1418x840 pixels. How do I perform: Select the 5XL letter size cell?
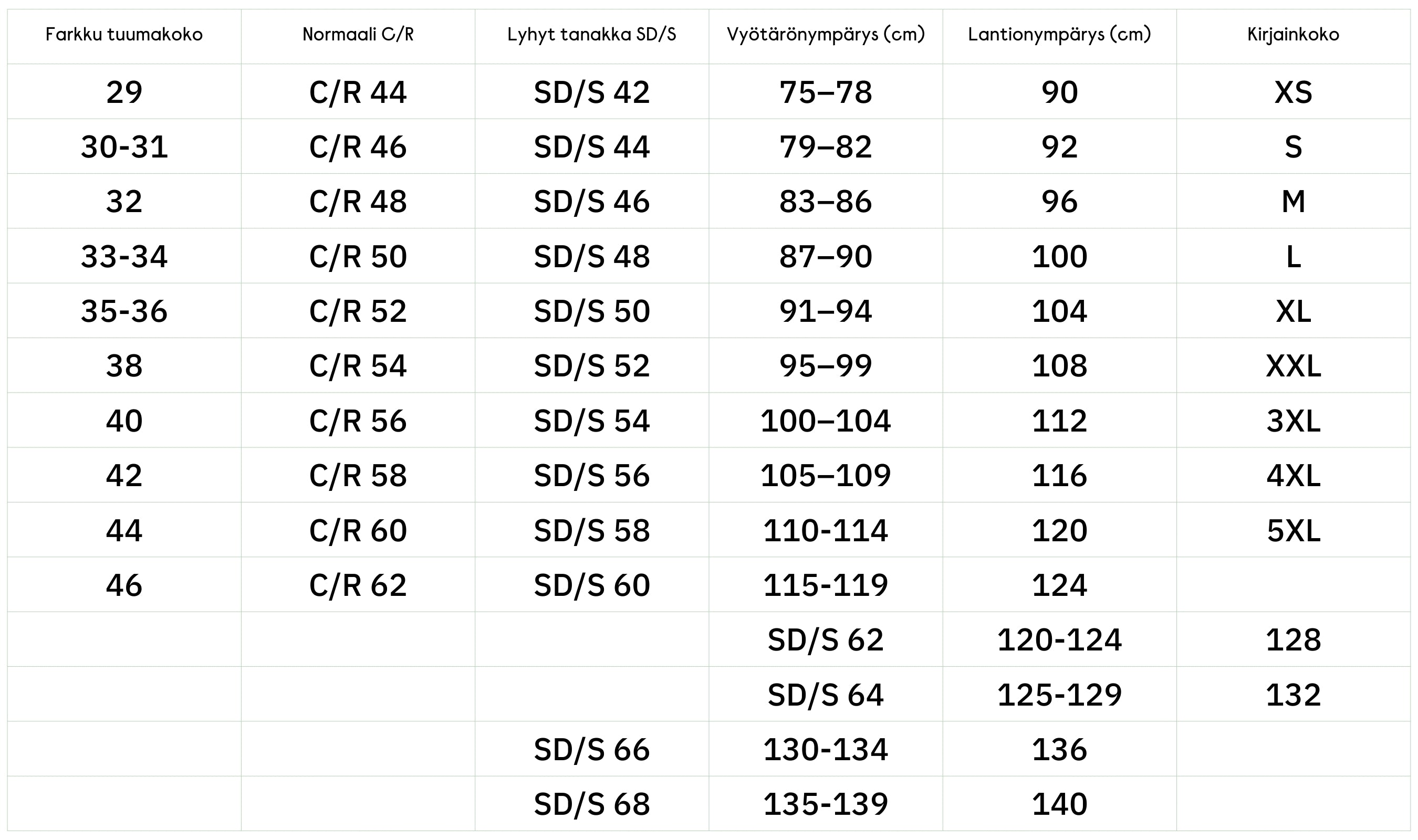tap(1293, 530)
